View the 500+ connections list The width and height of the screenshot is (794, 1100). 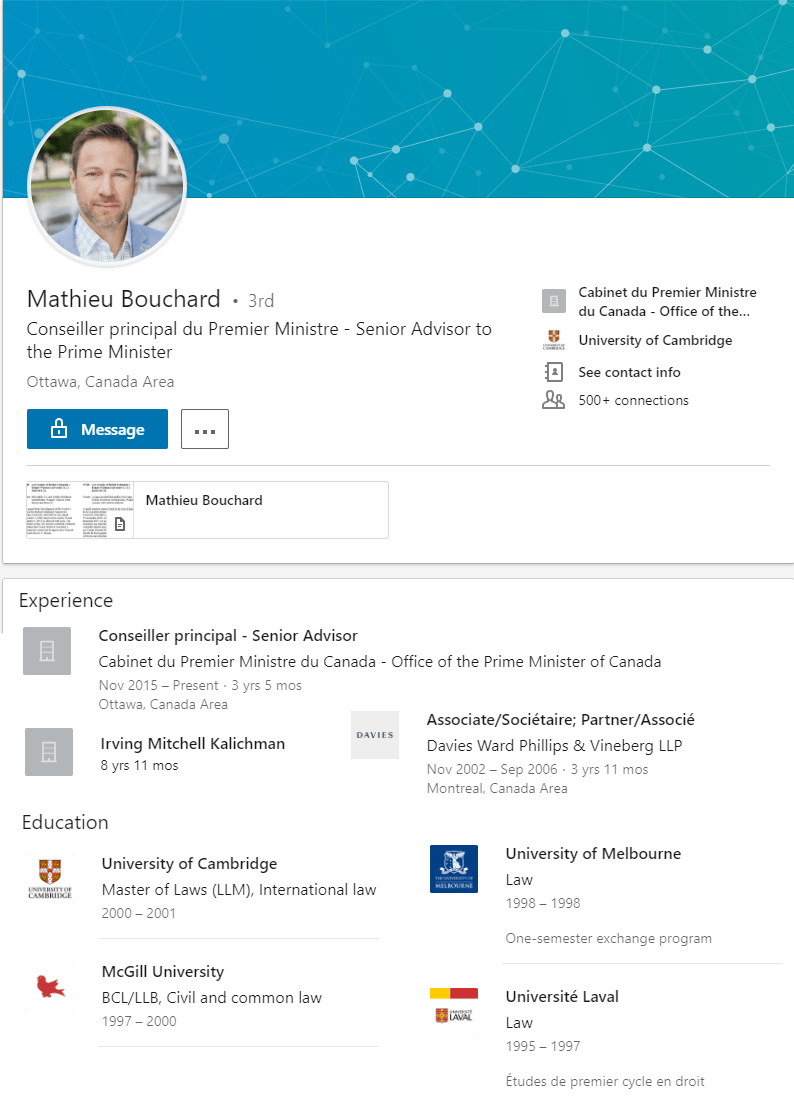pyautogui.click(x=633, y=400)
